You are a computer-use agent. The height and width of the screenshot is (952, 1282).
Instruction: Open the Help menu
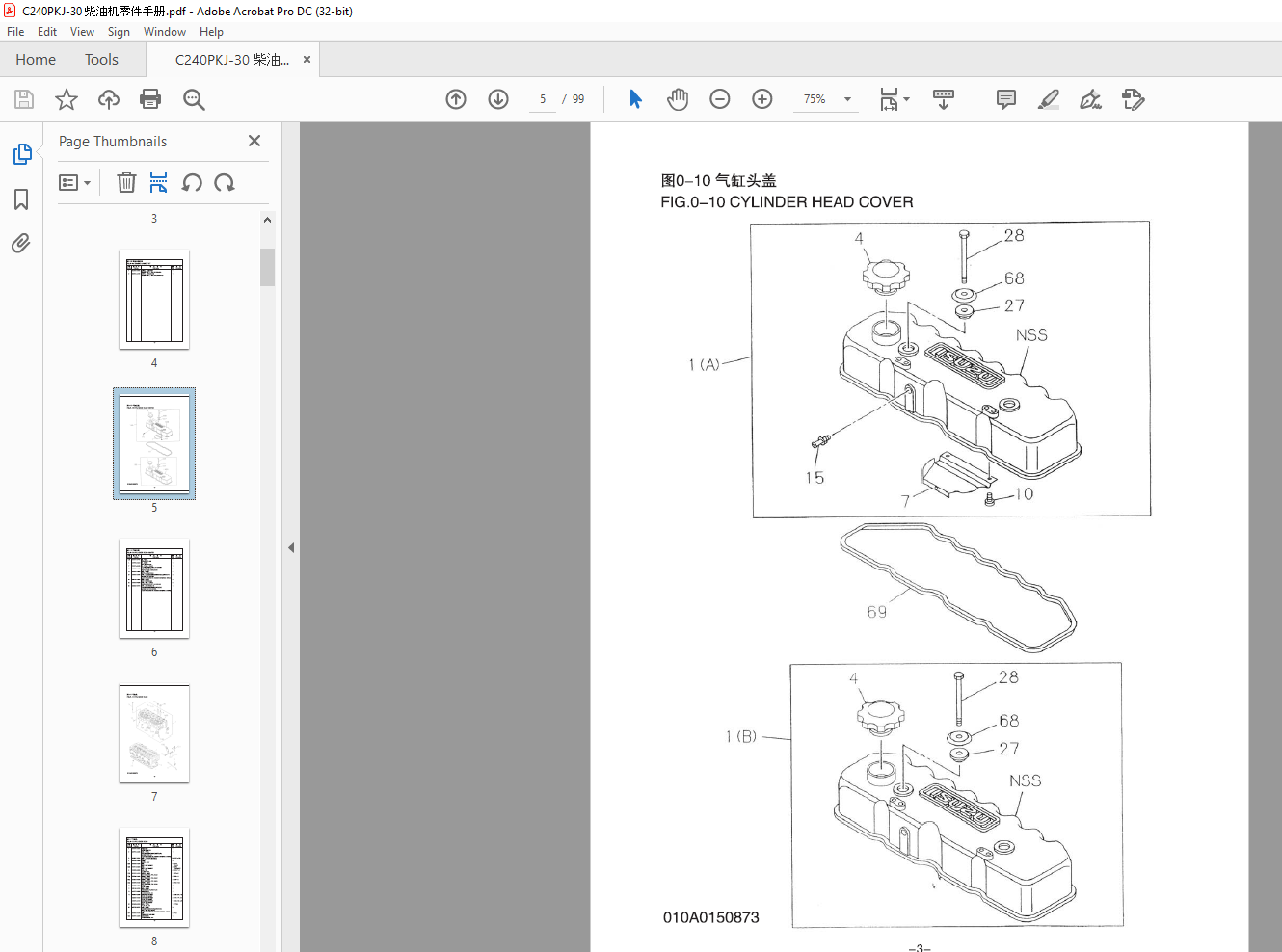pyautogui.click(x=211, y=32)
